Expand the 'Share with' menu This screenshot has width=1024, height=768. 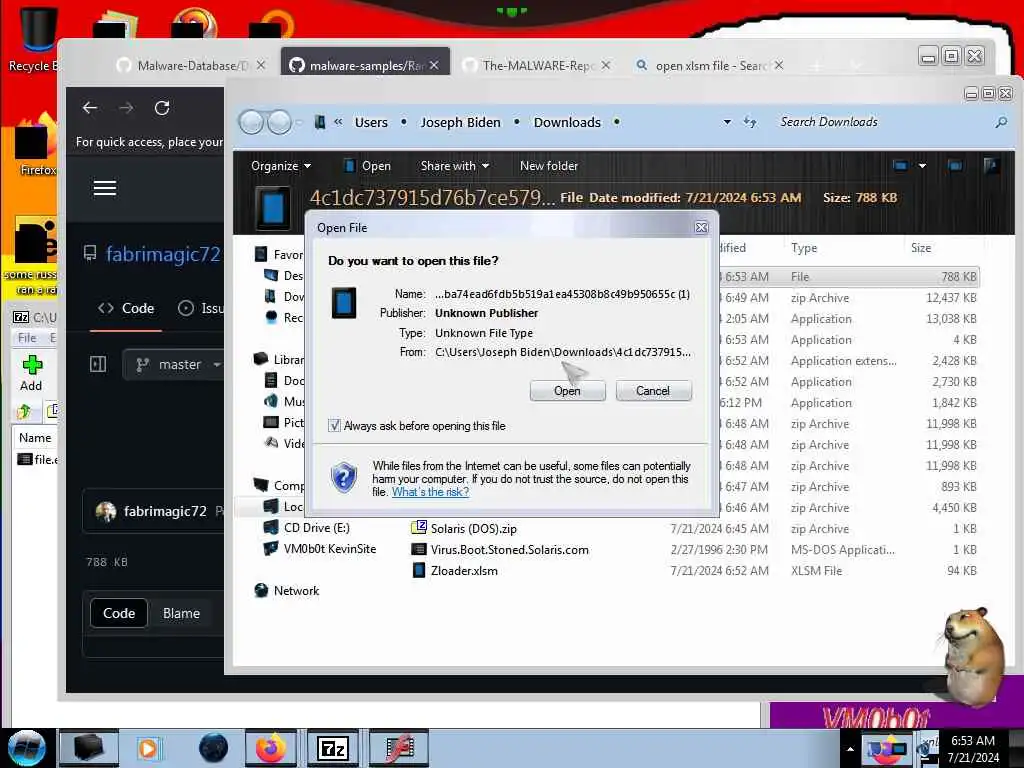pos(455,166)
